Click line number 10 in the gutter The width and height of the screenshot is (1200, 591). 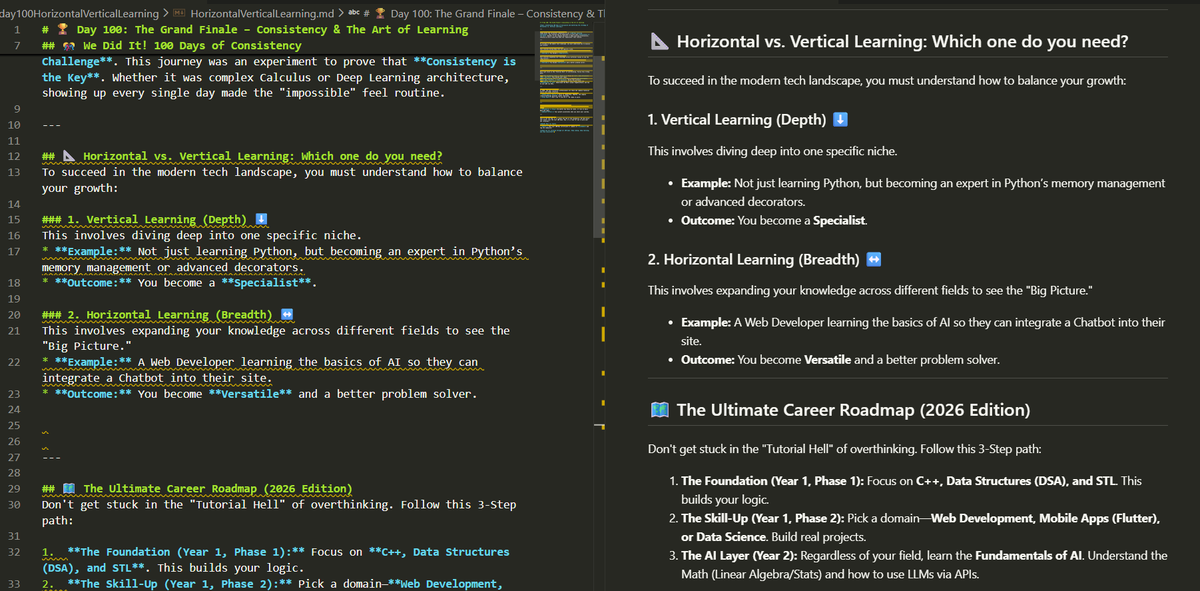[14, 124]
